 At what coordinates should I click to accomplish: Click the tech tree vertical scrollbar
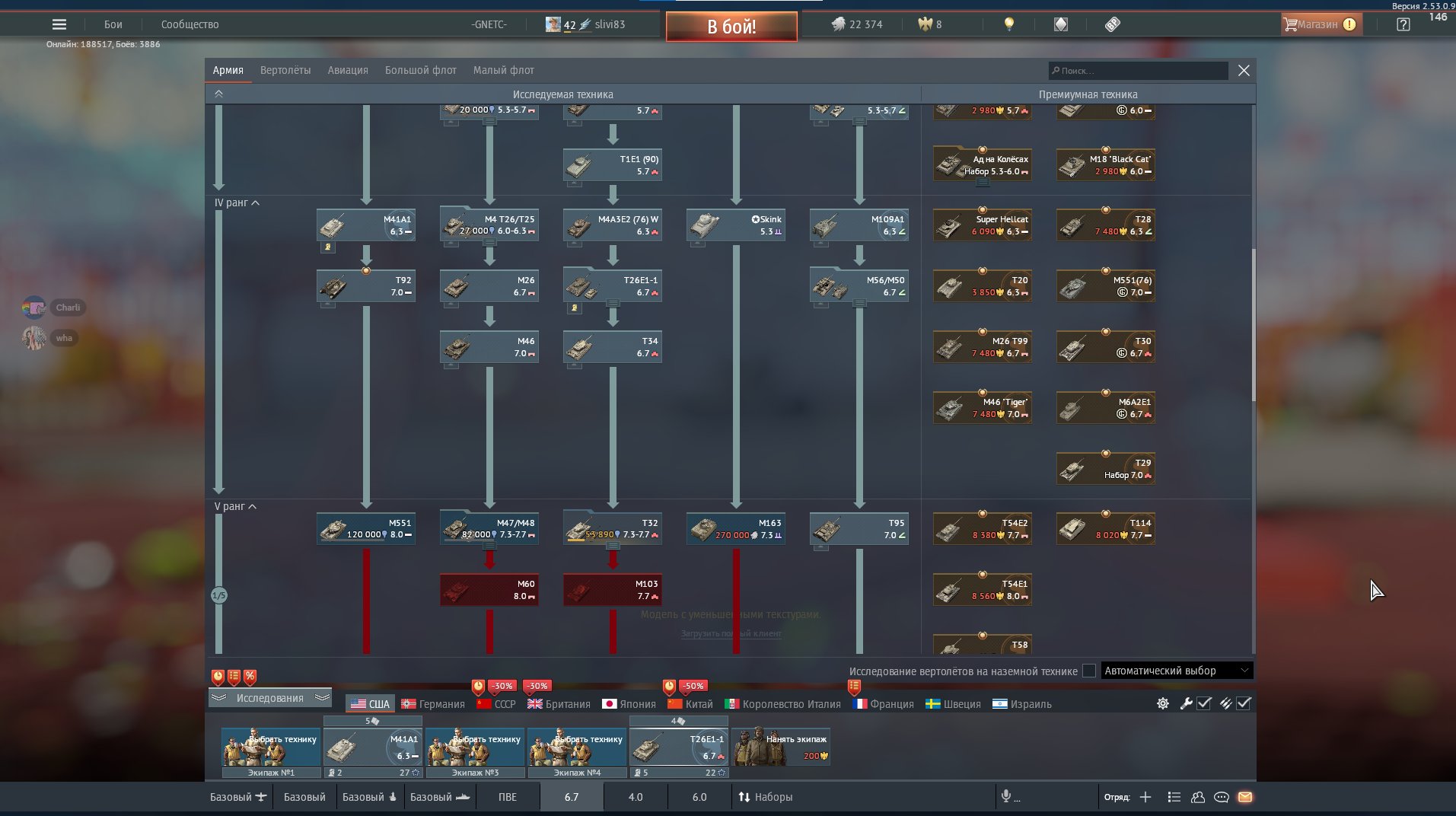point(1253,326)
